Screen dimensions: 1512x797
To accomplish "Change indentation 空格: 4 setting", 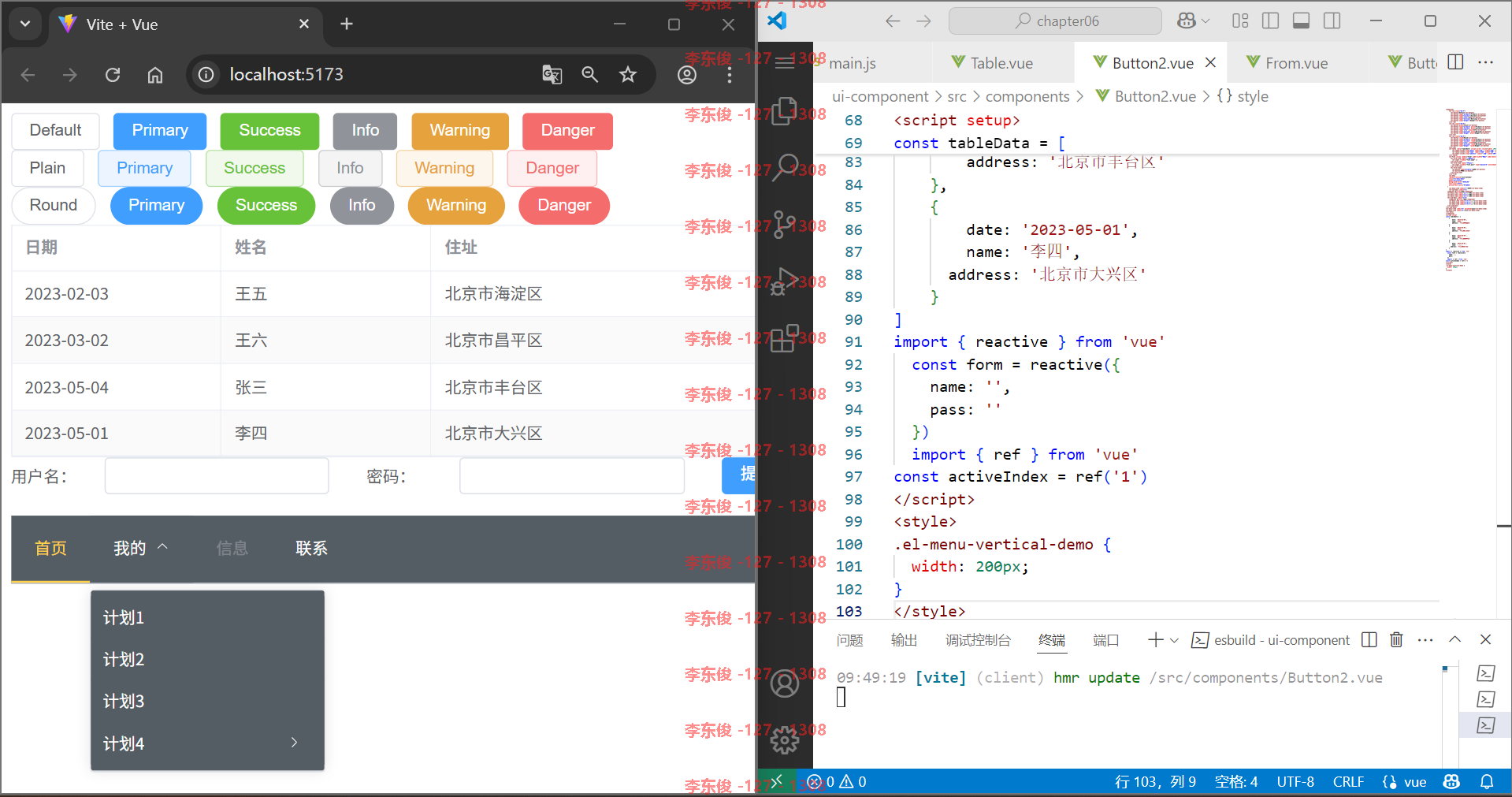I will coord(1236,782).
